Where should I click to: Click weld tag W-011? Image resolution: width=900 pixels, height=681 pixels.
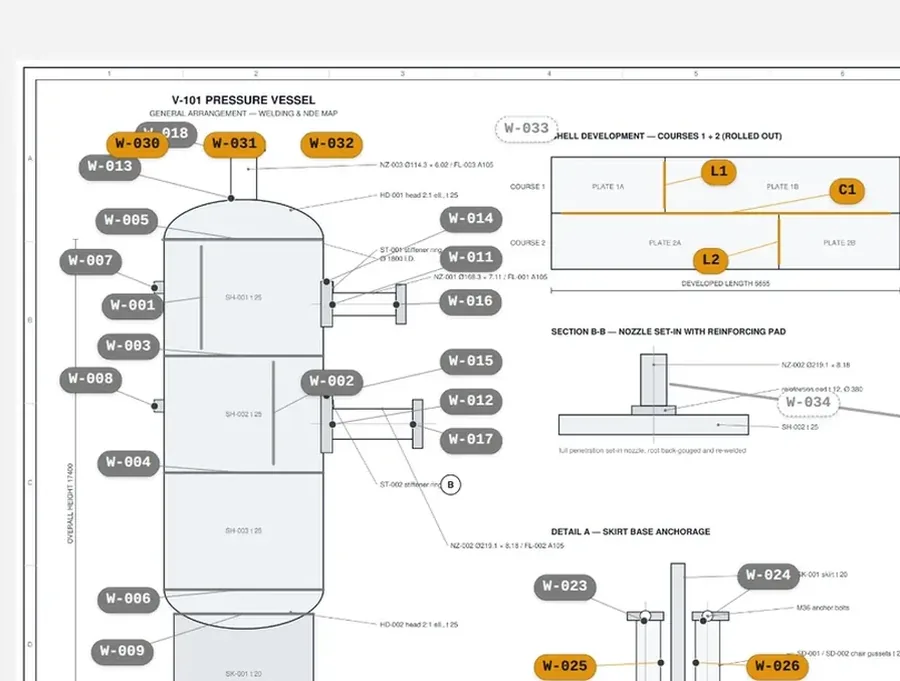coord(471,258)
